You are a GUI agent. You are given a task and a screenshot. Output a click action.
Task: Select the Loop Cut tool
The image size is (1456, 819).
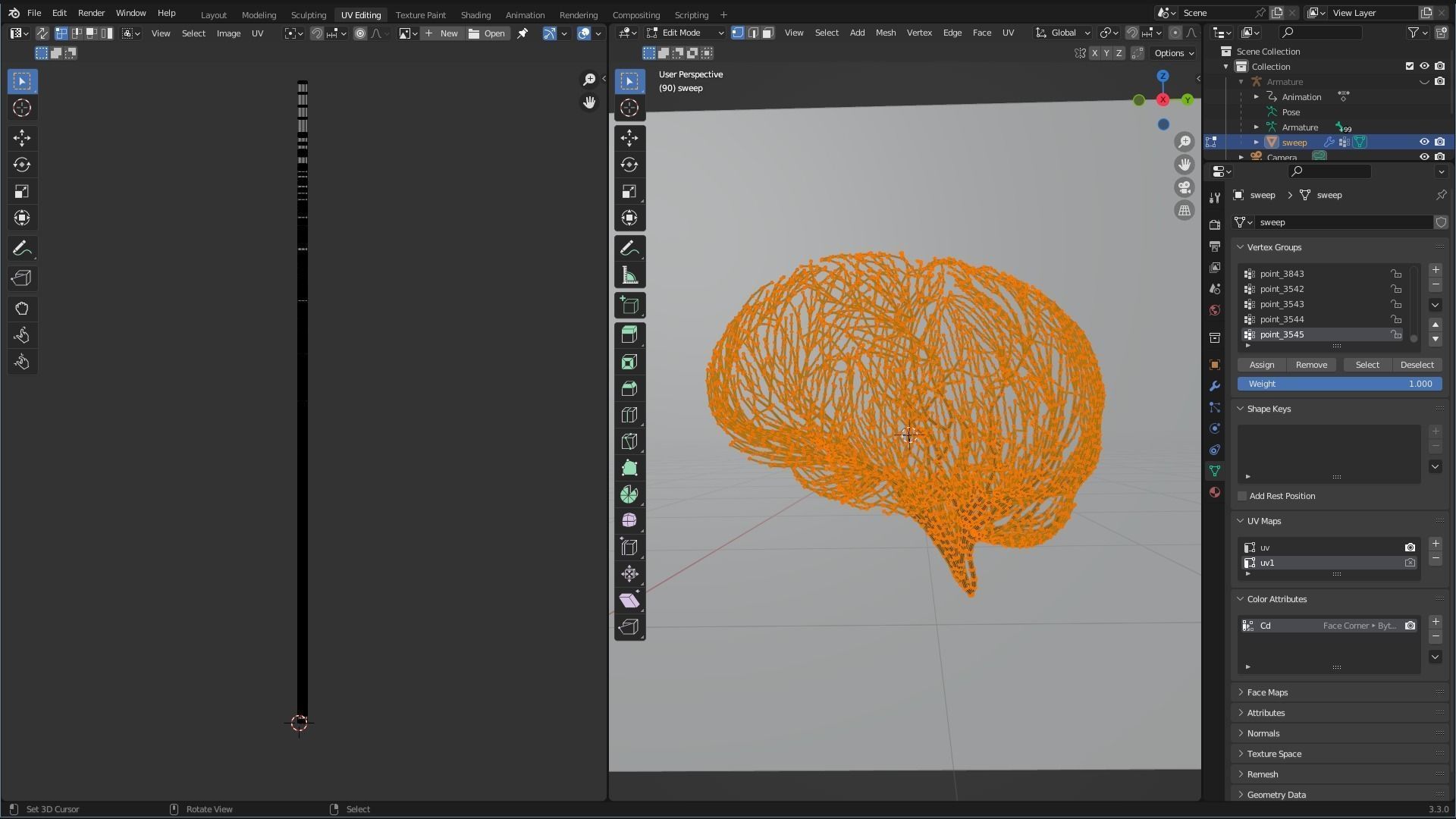coord(629,415)
